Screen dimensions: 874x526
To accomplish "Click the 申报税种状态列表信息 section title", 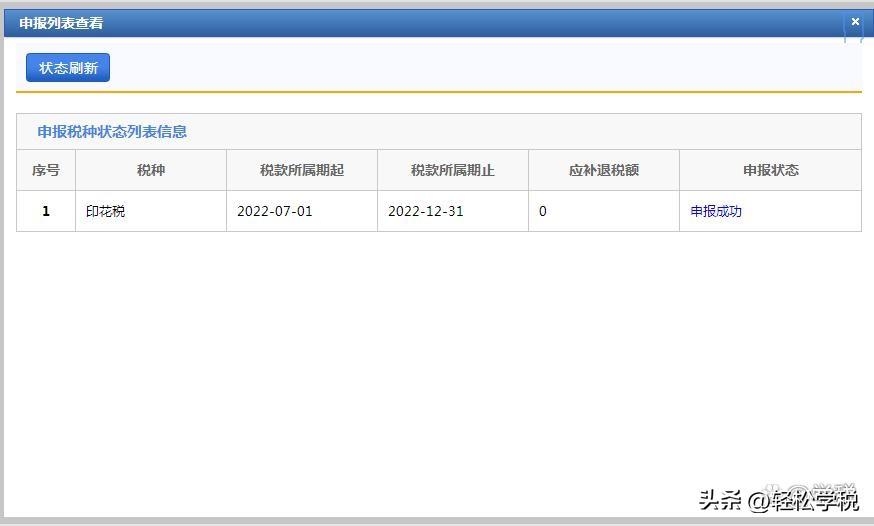I will click(112, 131).
